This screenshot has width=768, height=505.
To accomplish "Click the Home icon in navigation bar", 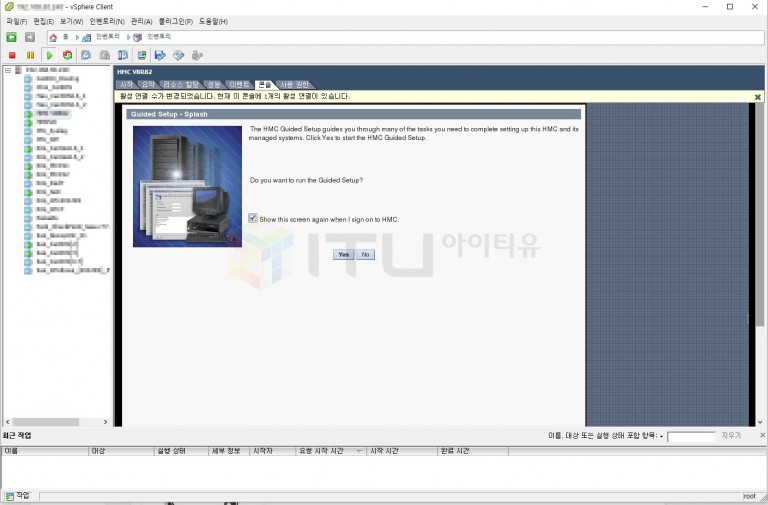I will (53, 37).
